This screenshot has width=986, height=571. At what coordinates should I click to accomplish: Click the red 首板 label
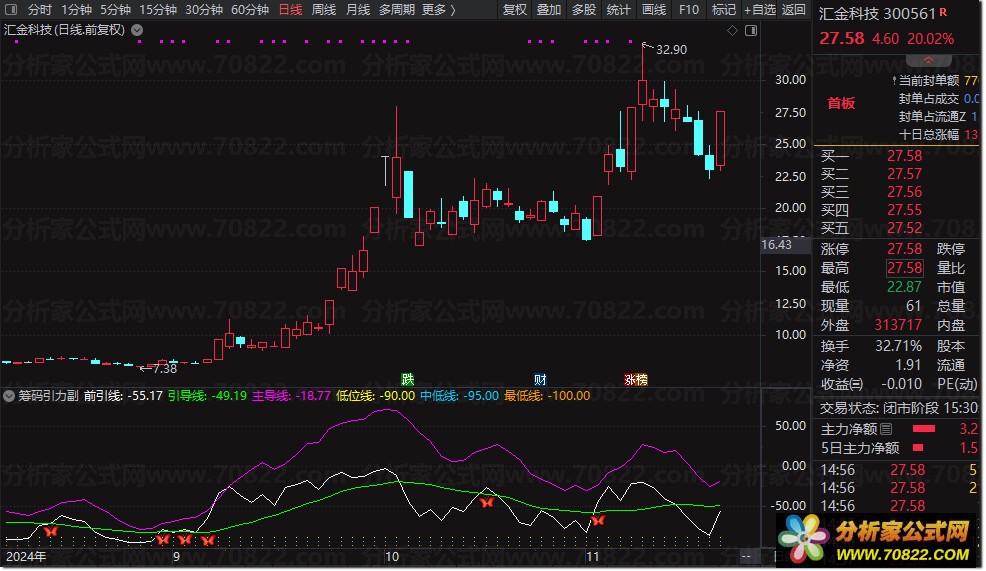click(841, 103)
